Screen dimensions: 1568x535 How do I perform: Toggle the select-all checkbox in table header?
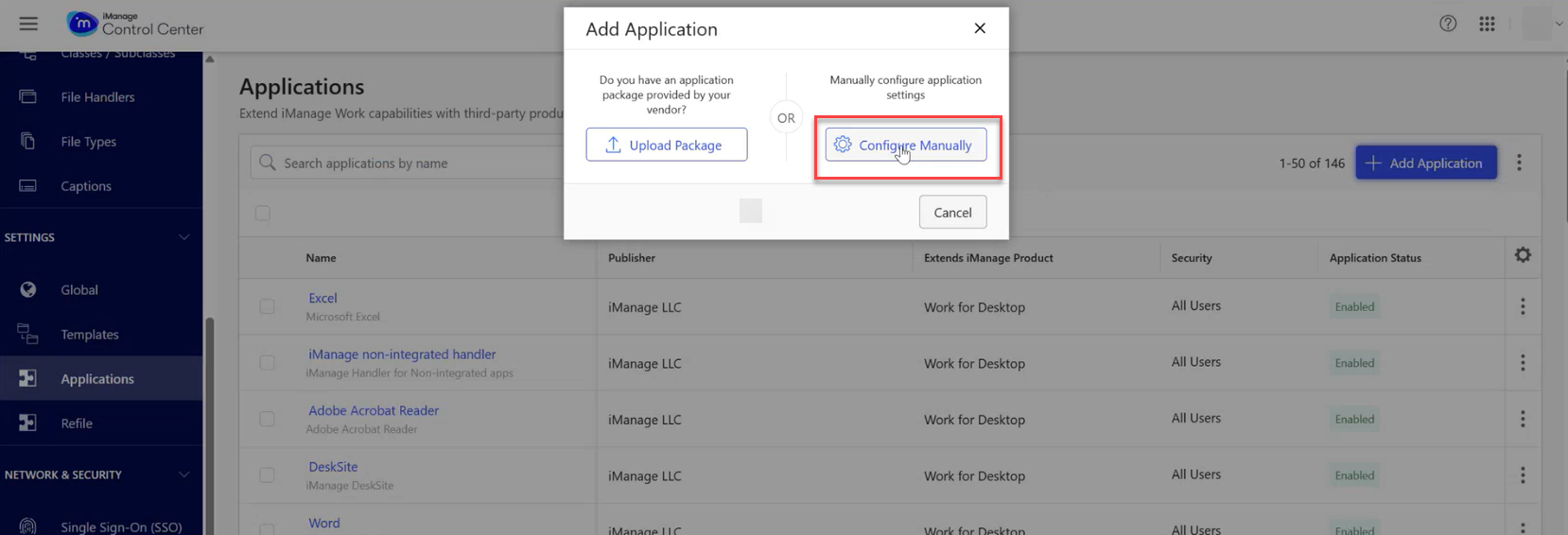tap(263, 214)
